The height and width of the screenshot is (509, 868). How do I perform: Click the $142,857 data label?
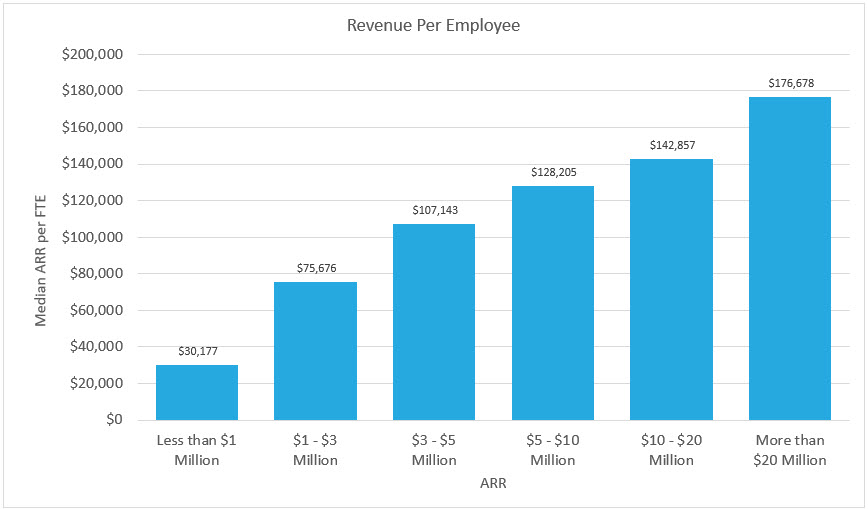(x=673, y=145)
